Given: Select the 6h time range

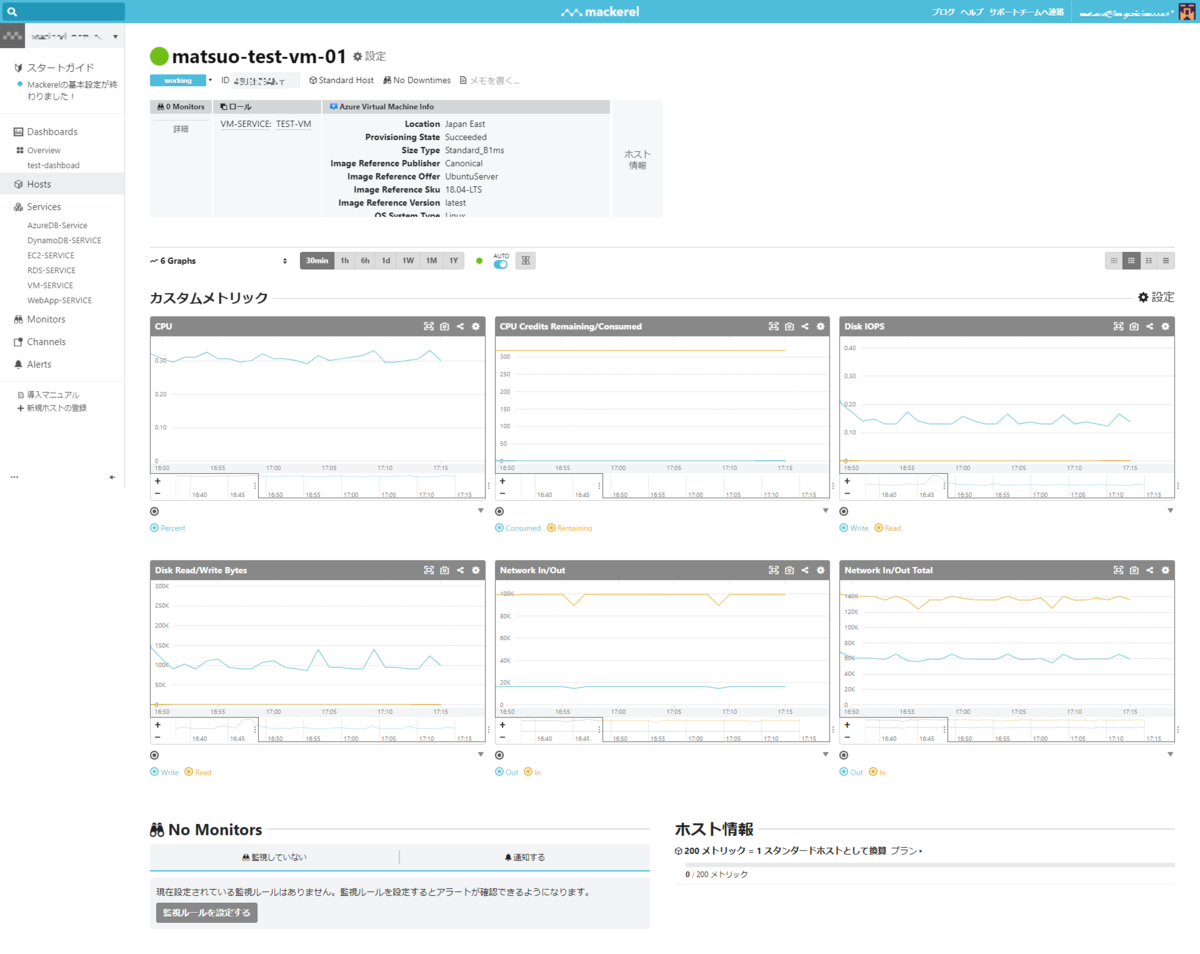Looking at the screenshot, I should pos(365,261).
